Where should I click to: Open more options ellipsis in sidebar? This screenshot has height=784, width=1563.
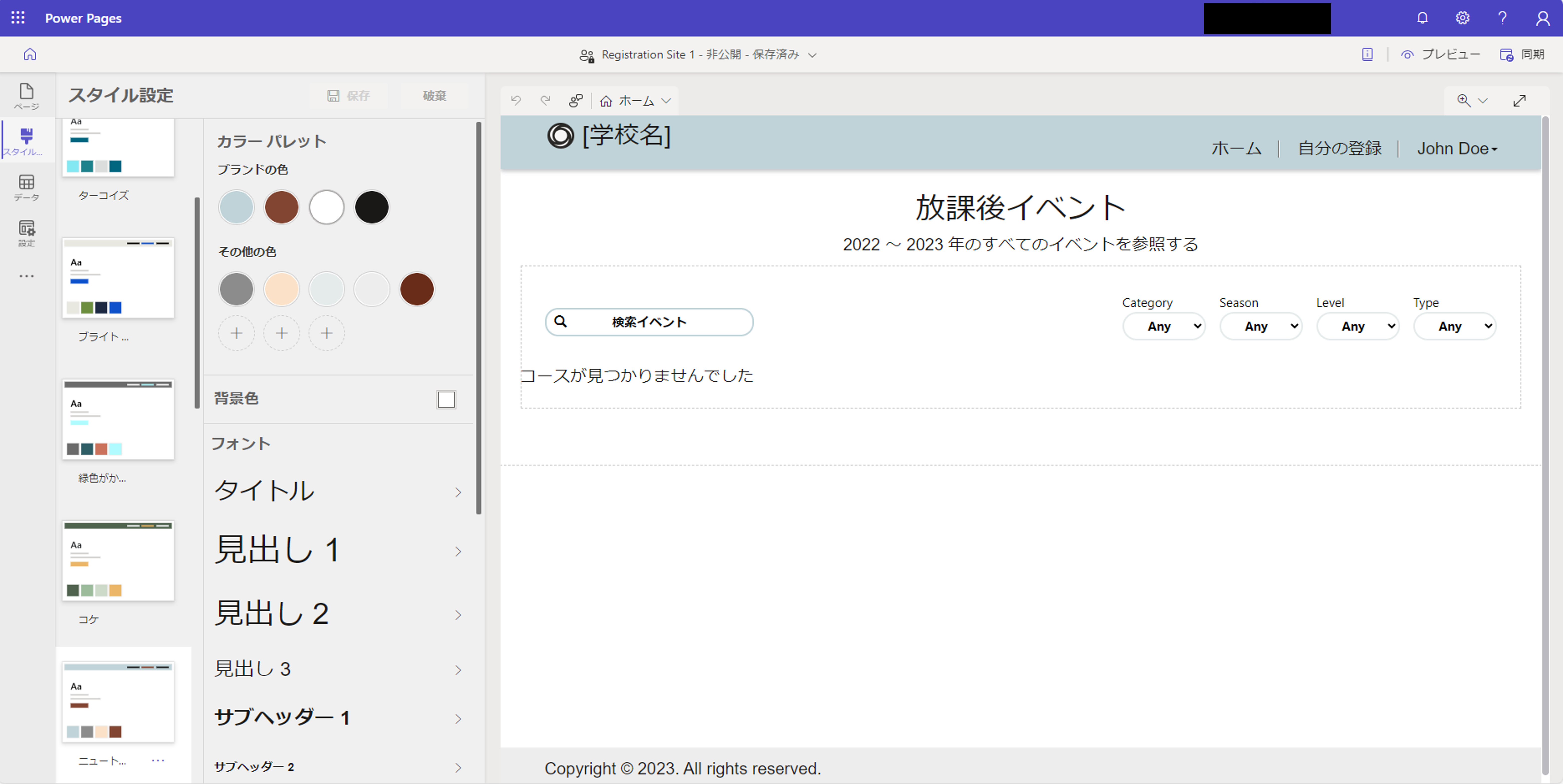pos(27,276)
